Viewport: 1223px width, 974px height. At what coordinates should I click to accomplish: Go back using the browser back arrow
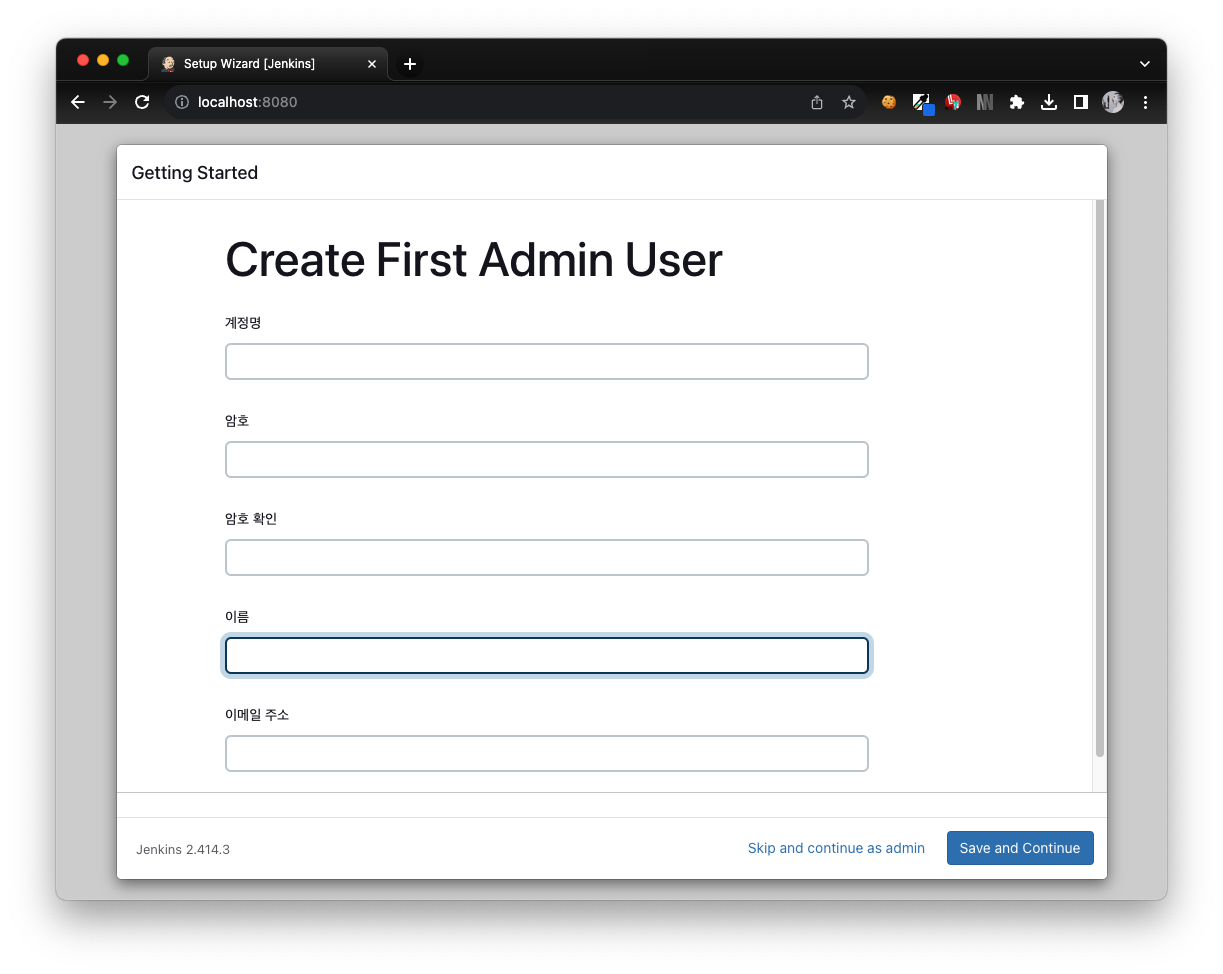click(78, 102)
